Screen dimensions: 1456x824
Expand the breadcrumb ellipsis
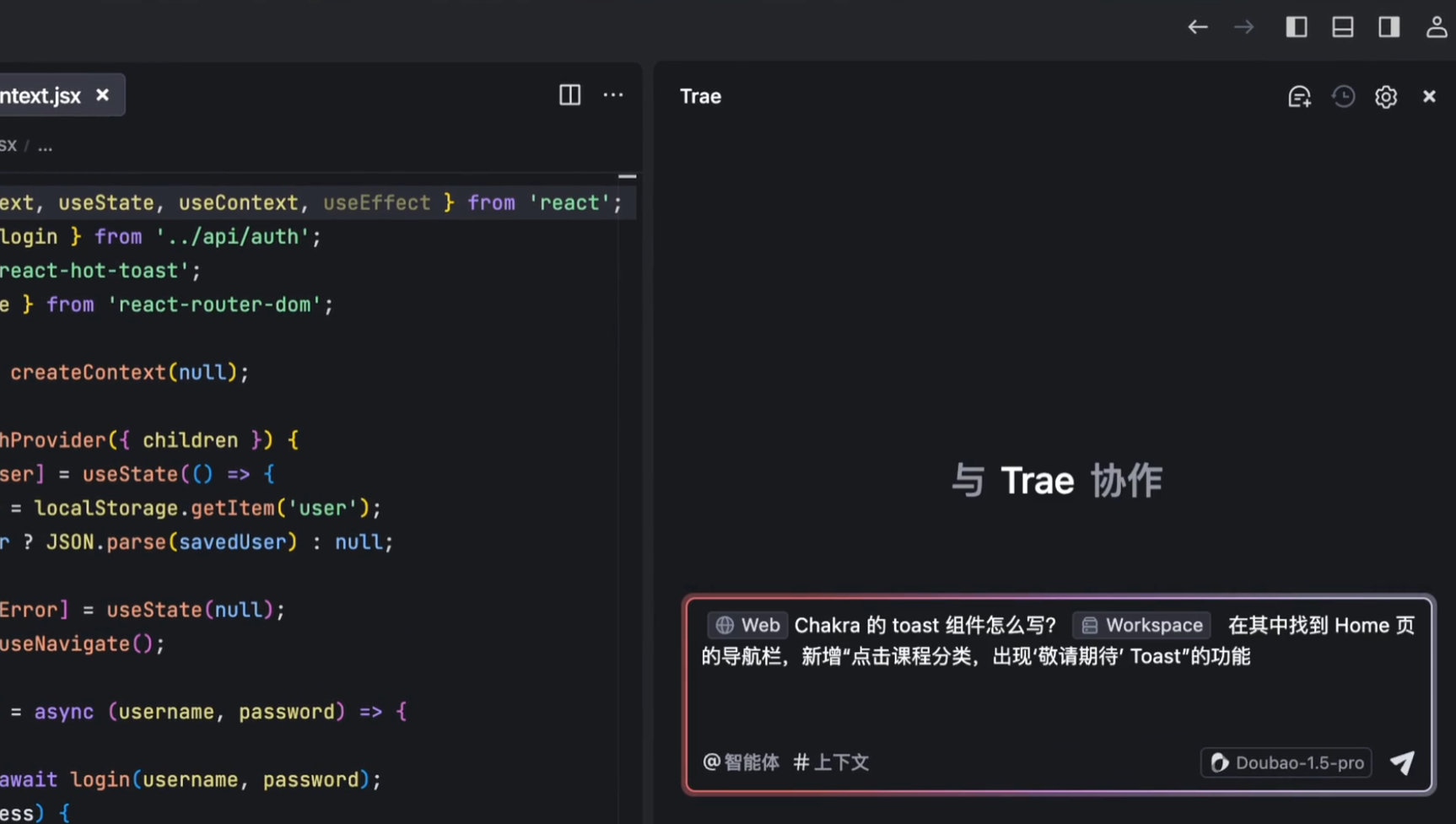[x=46, y=146]
